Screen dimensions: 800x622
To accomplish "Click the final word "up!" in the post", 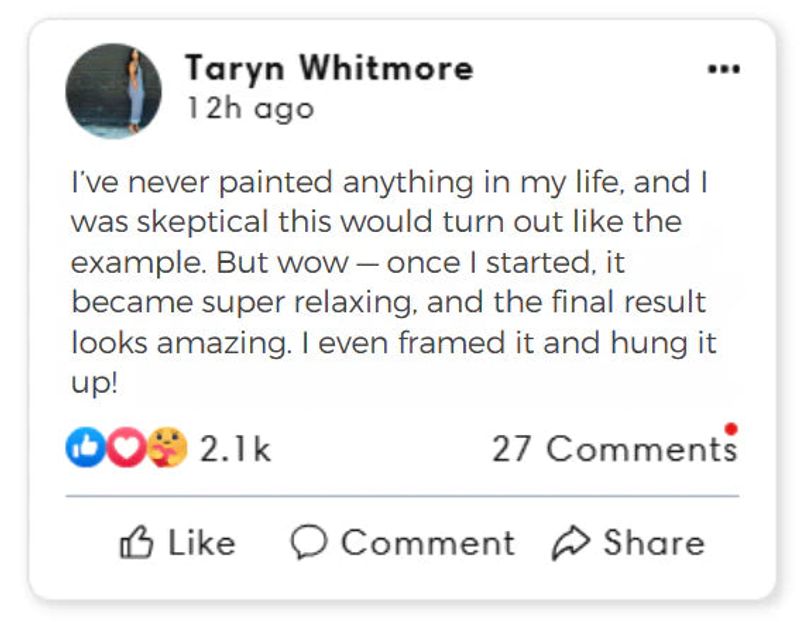I will pyautogui.click(x=94, y=383).
